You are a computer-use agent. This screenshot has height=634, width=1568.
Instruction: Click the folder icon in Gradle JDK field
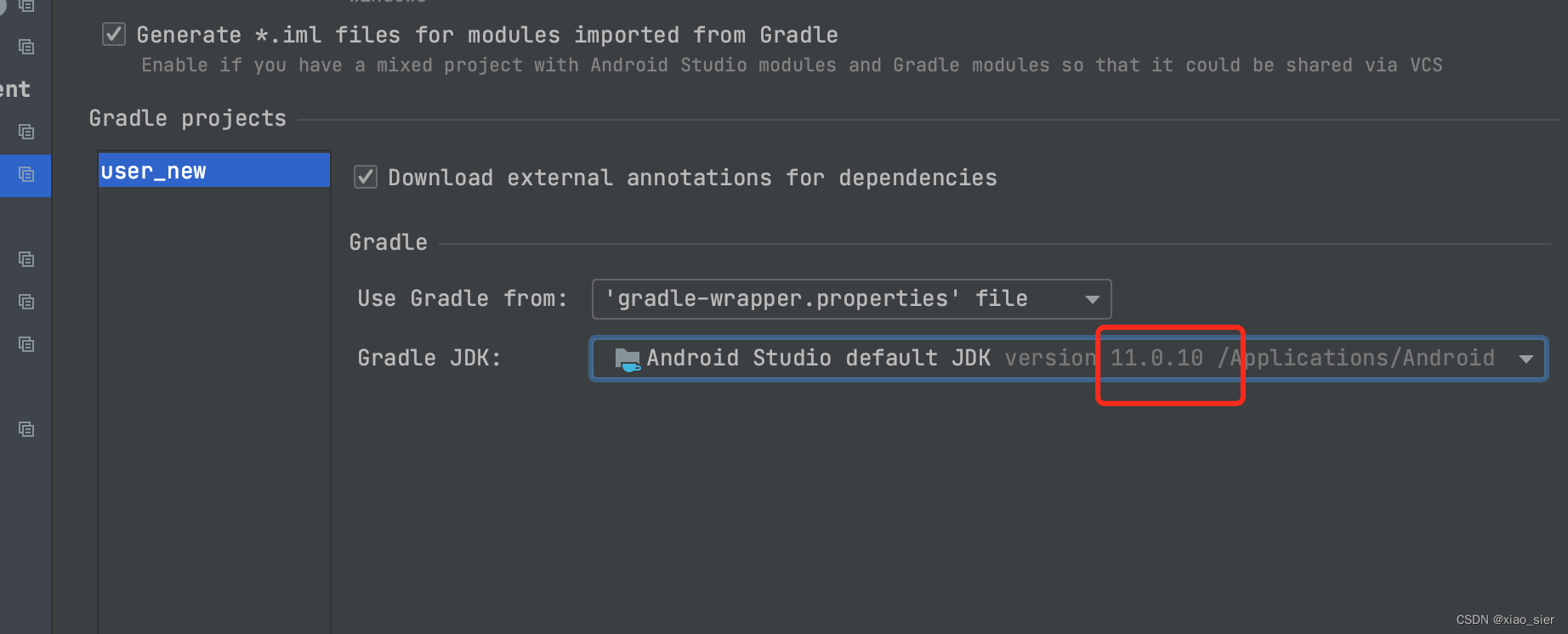click(x=627, y=358)
